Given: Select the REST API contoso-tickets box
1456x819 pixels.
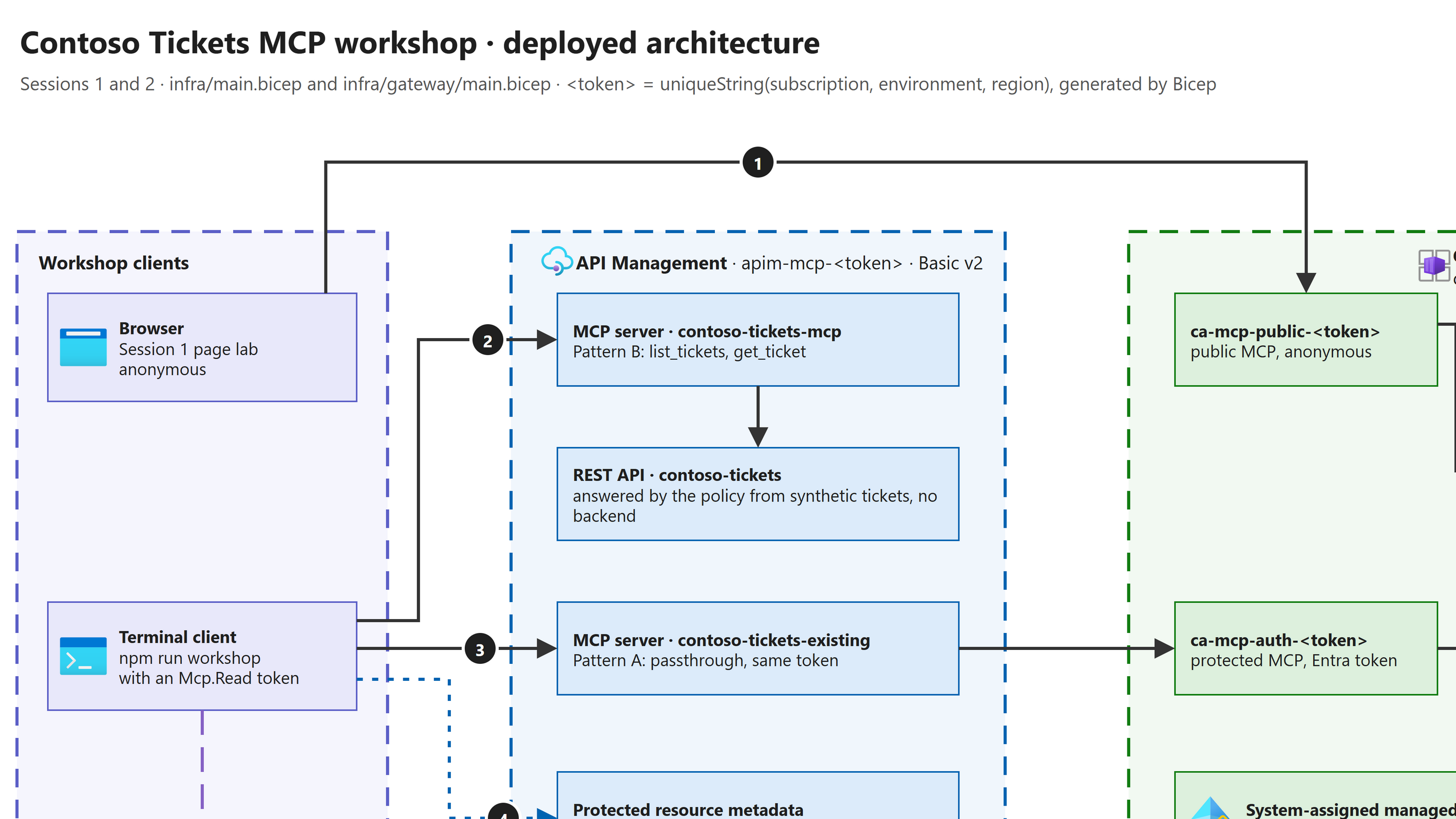Looking at the screenshot, I should 758,494.
